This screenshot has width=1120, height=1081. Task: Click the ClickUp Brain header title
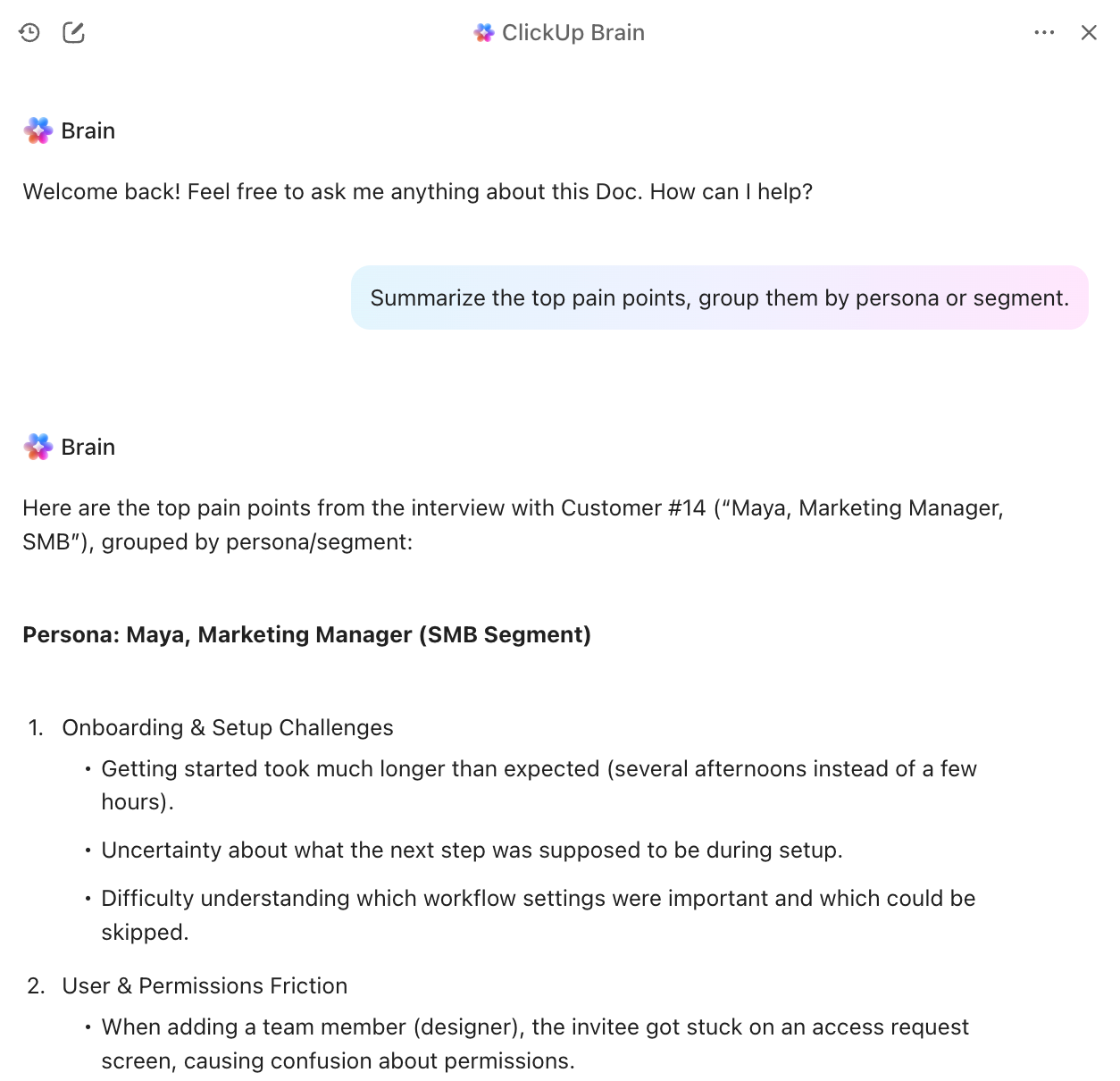click(x=573, y=33)
